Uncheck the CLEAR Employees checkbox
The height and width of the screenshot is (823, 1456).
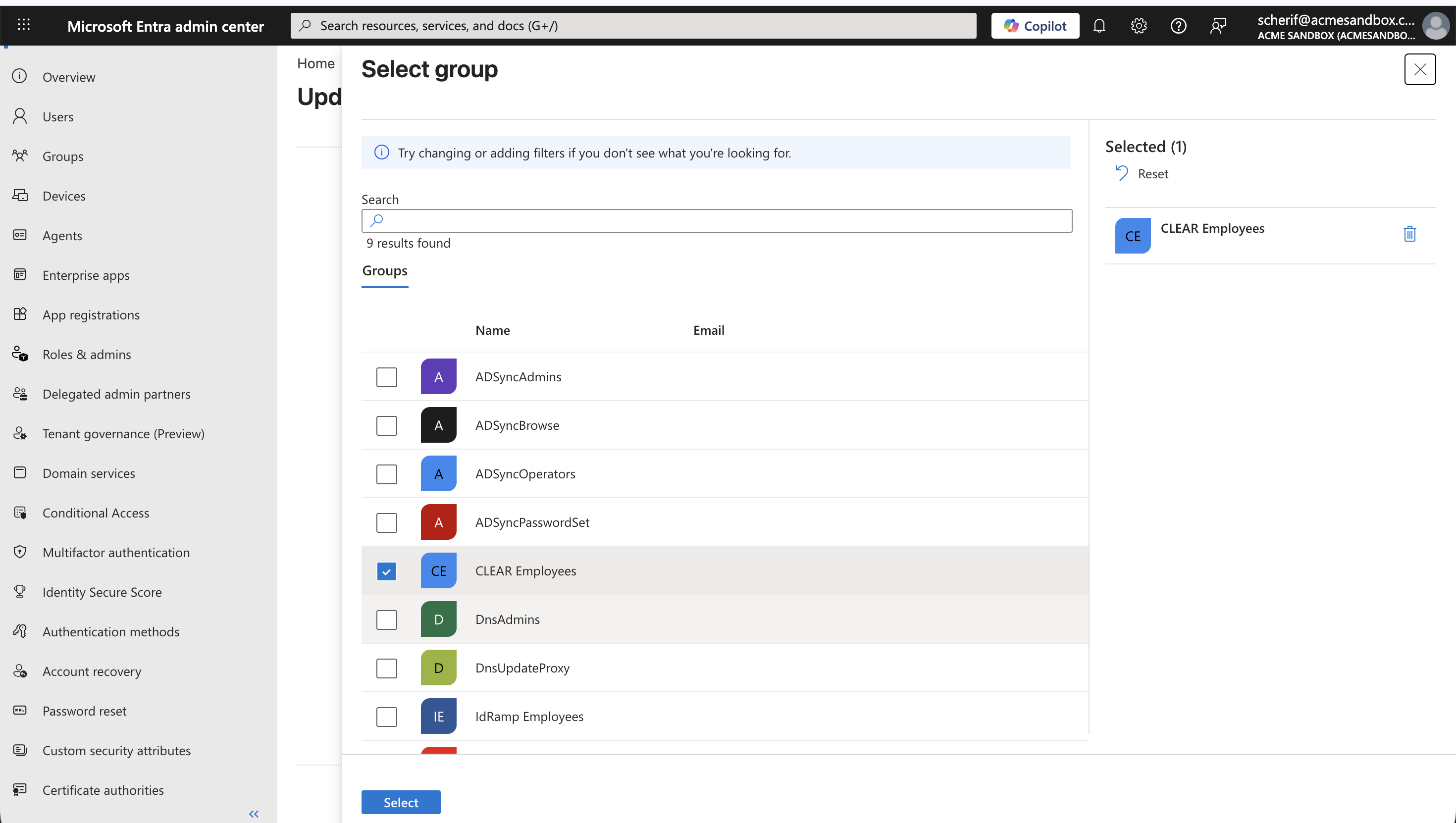[x=387, y=571]
